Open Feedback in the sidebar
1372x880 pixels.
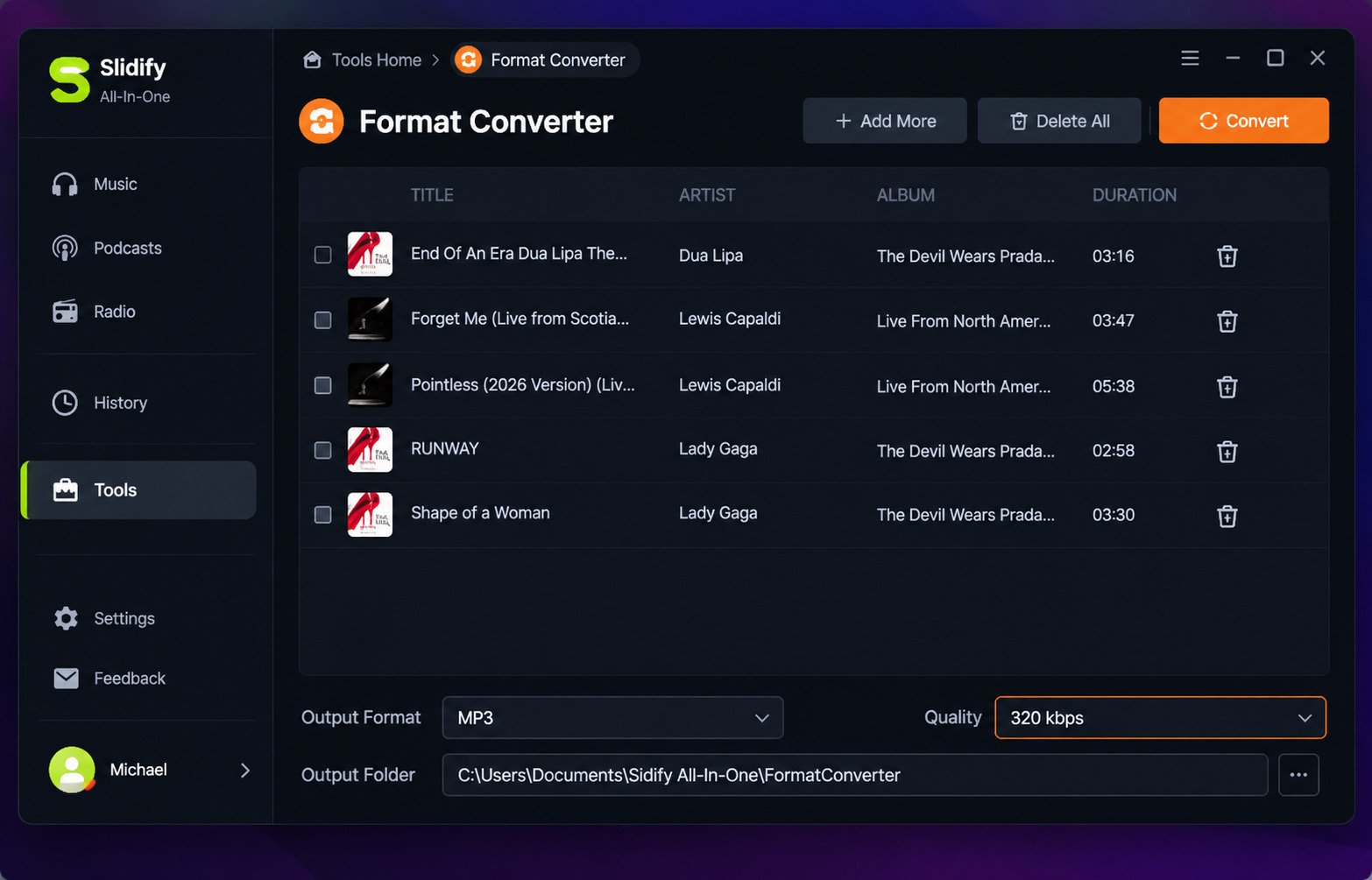click(109, 679)
